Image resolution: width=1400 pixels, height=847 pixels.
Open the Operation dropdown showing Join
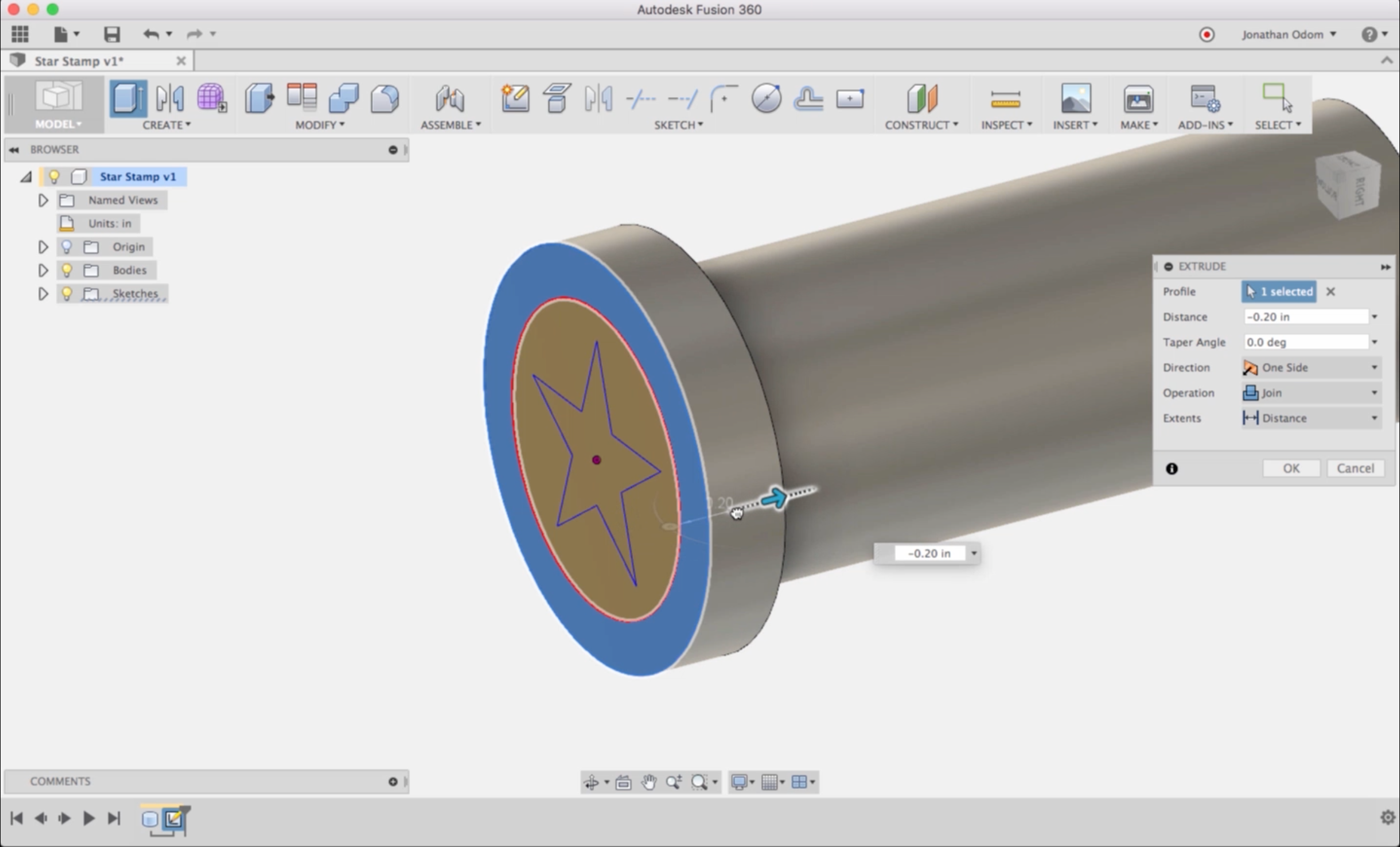tap(1311, 392)
